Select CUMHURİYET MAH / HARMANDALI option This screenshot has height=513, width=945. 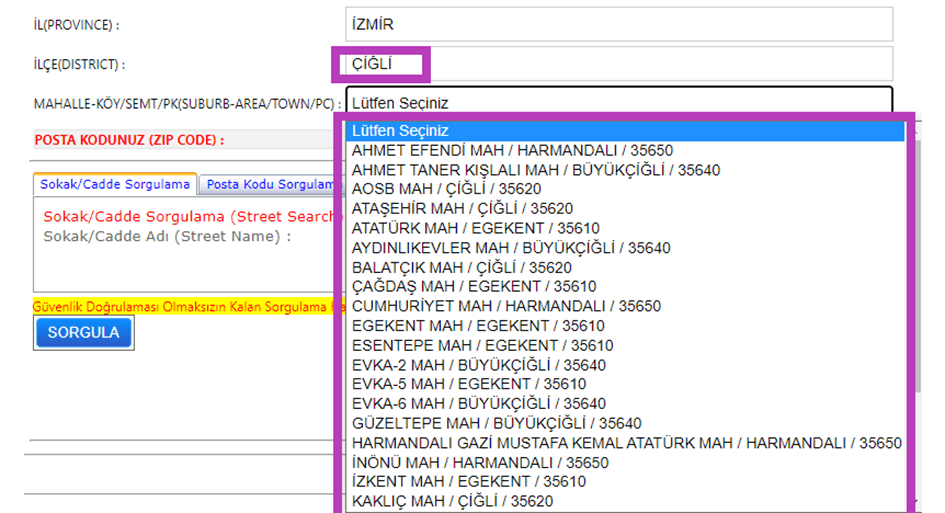pyautogui.click(x=506, y=306)
